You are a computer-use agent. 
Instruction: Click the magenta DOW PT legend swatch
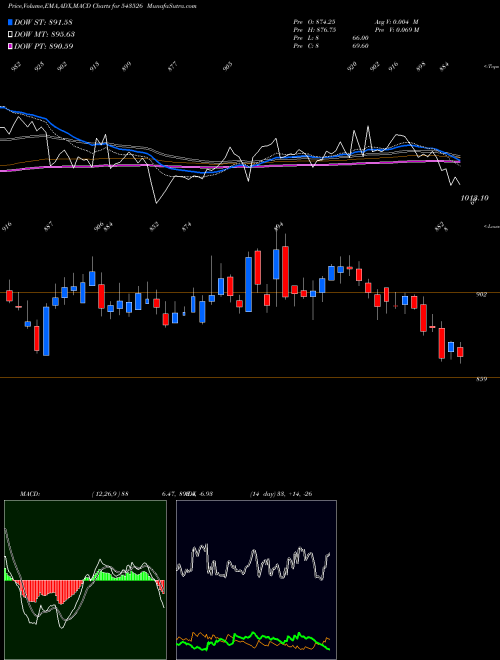click(11, 46)
